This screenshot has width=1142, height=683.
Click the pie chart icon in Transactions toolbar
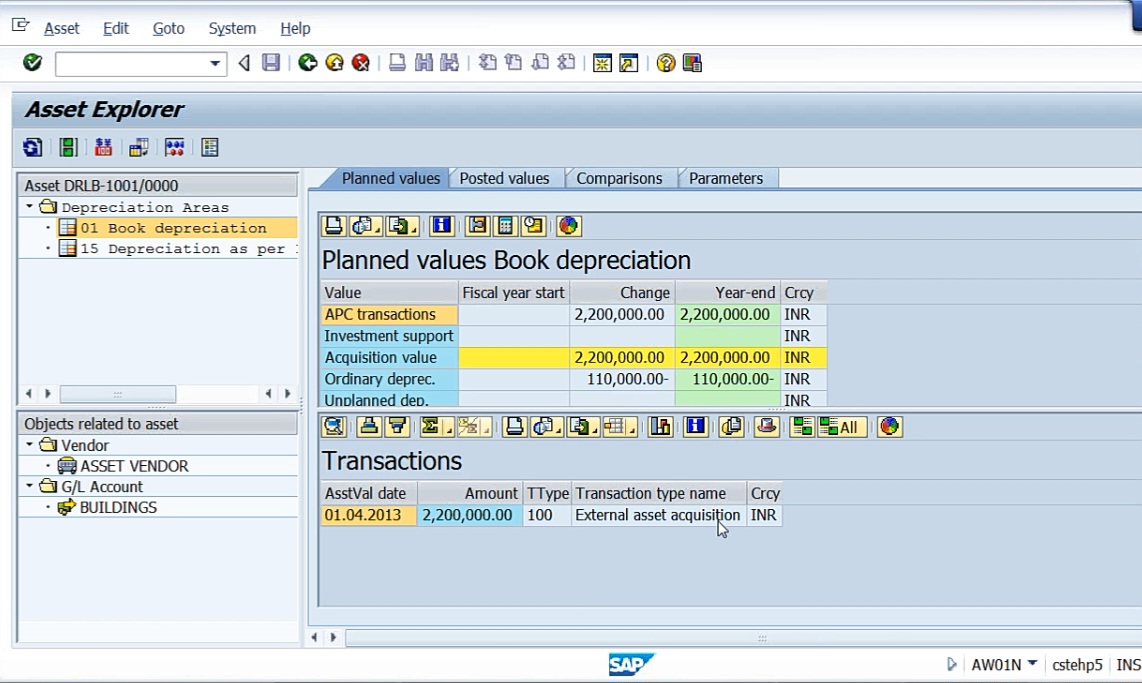click(x=889, y=427)
